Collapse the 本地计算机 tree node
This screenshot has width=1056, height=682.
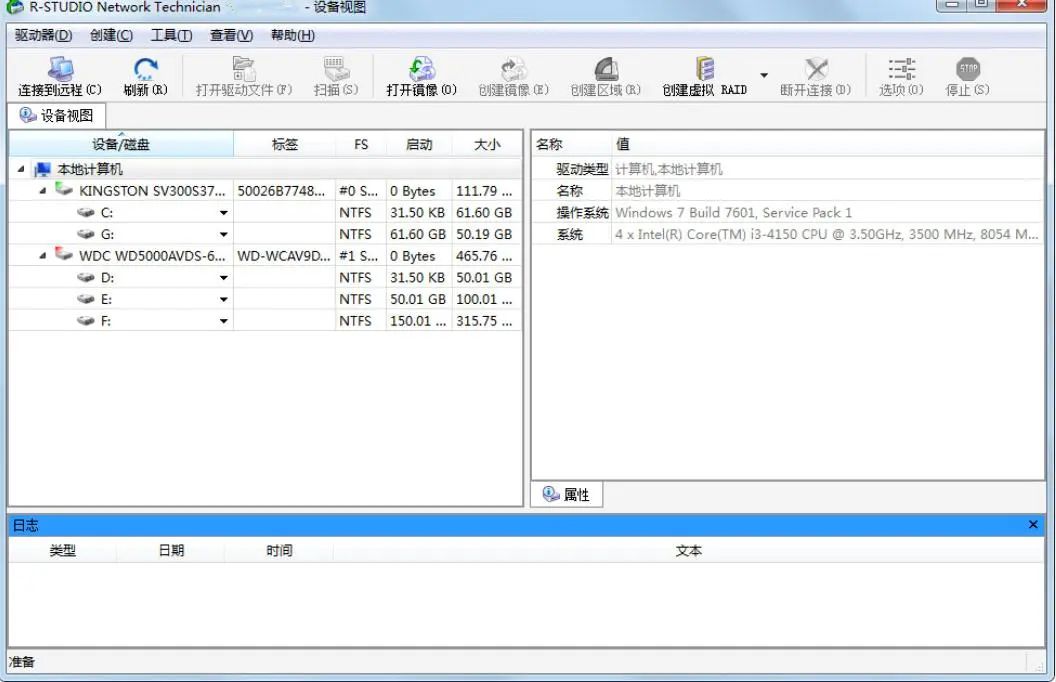point(21,169)
